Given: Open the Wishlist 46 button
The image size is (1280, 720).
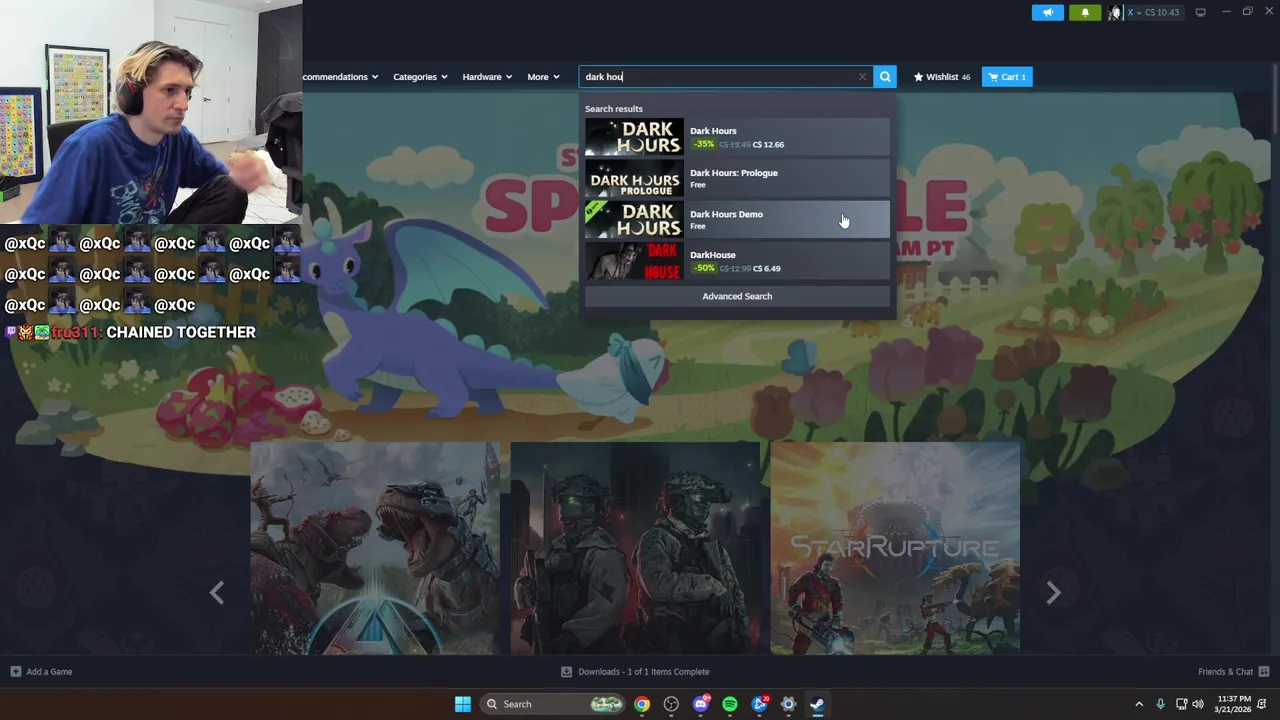Looking at the screenshot, I should tap(941, 77).
